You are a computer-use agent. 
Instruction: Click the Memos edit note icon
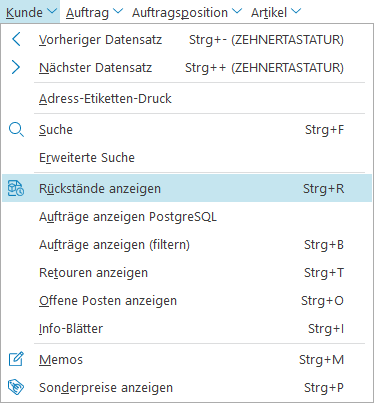coord(16,359)
